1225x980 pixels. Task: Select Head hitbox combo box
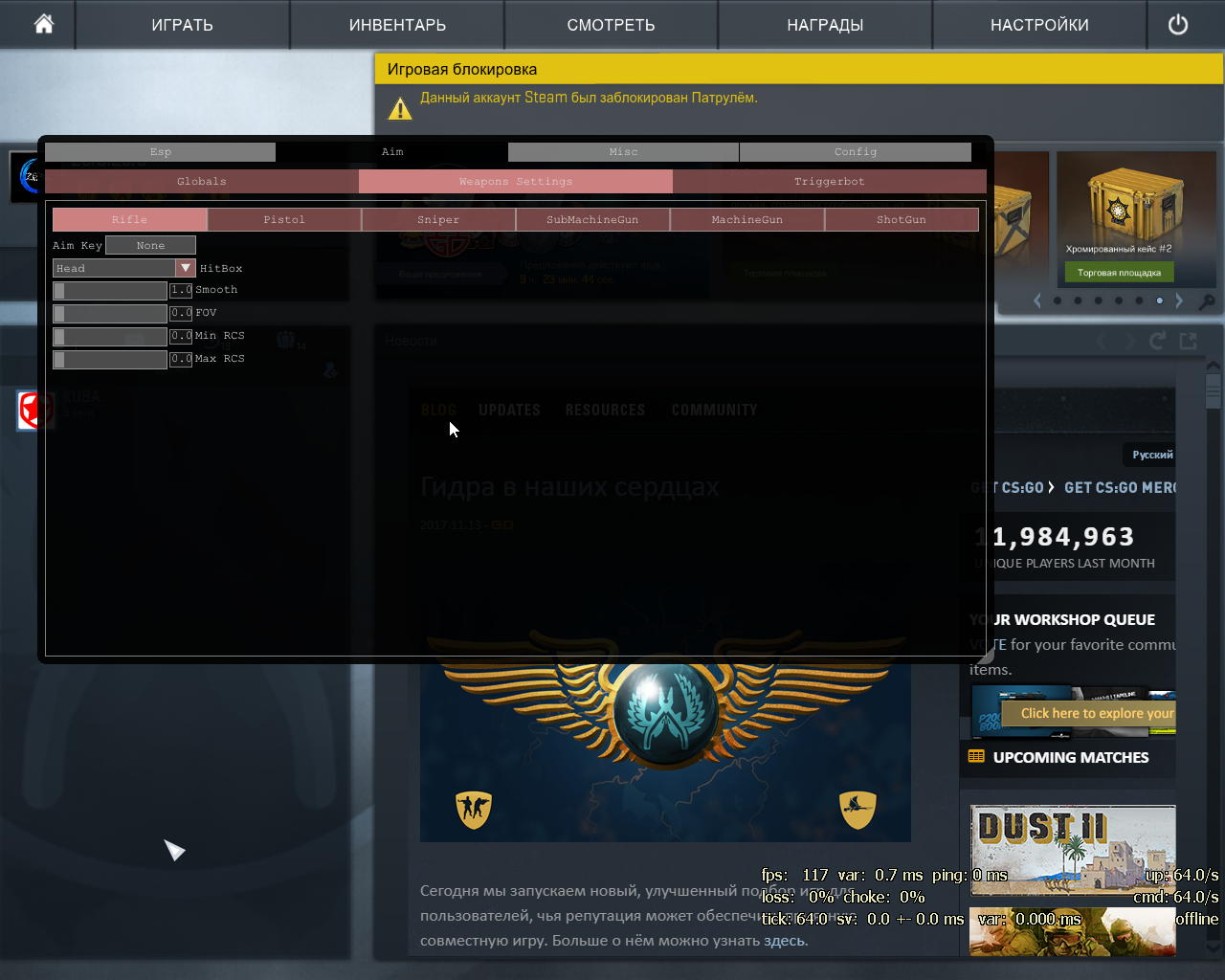pyautogui.click(x=123, y=268)
